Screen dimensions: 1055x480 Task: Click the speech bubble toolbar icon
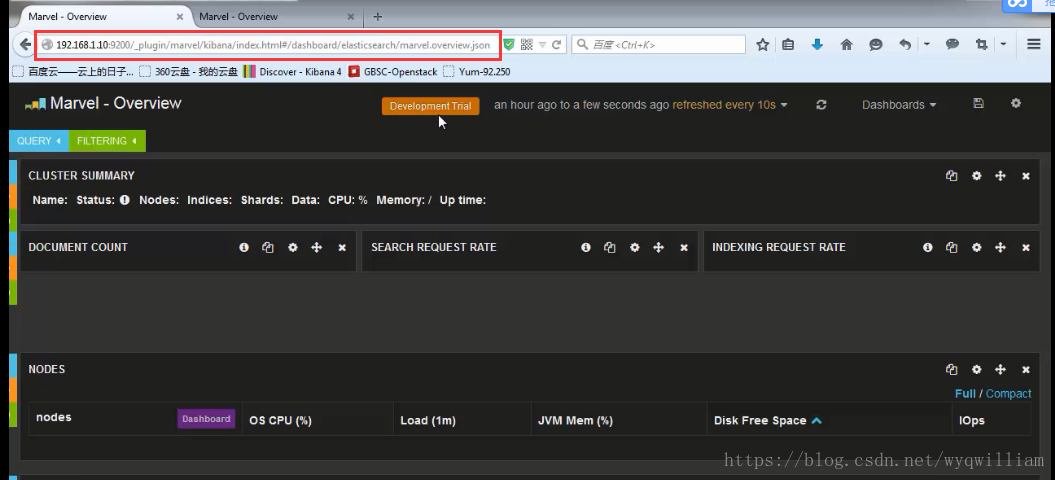[x=952, y=44]
